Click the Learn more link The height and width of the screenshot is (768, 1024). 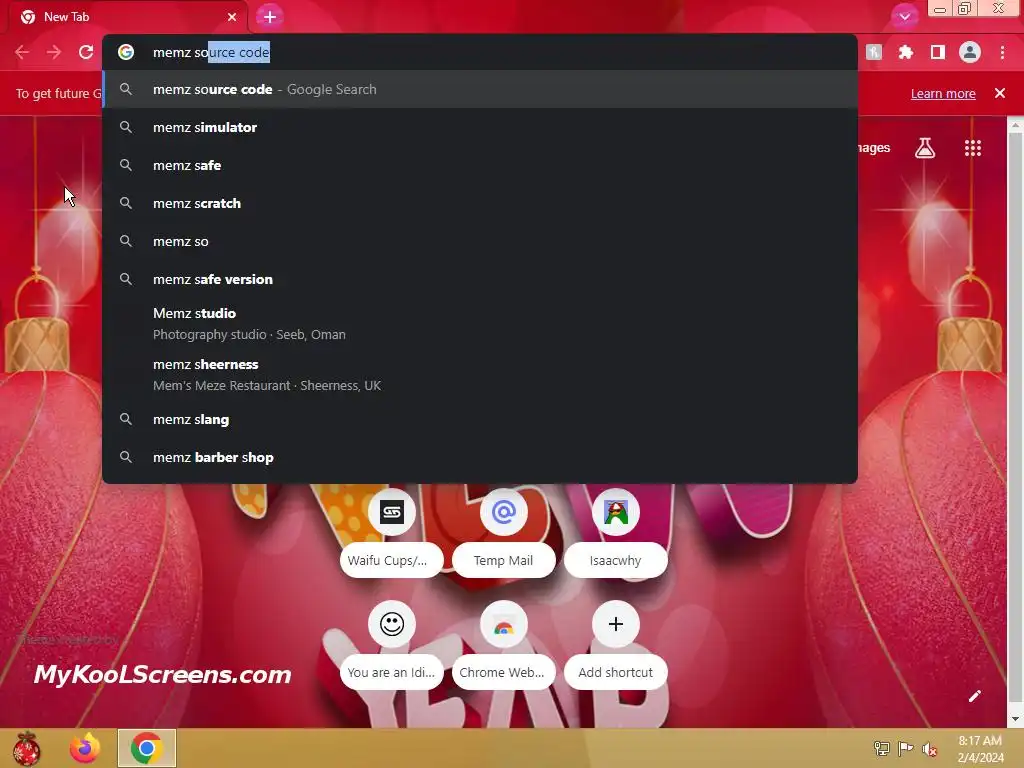[943, 93]
